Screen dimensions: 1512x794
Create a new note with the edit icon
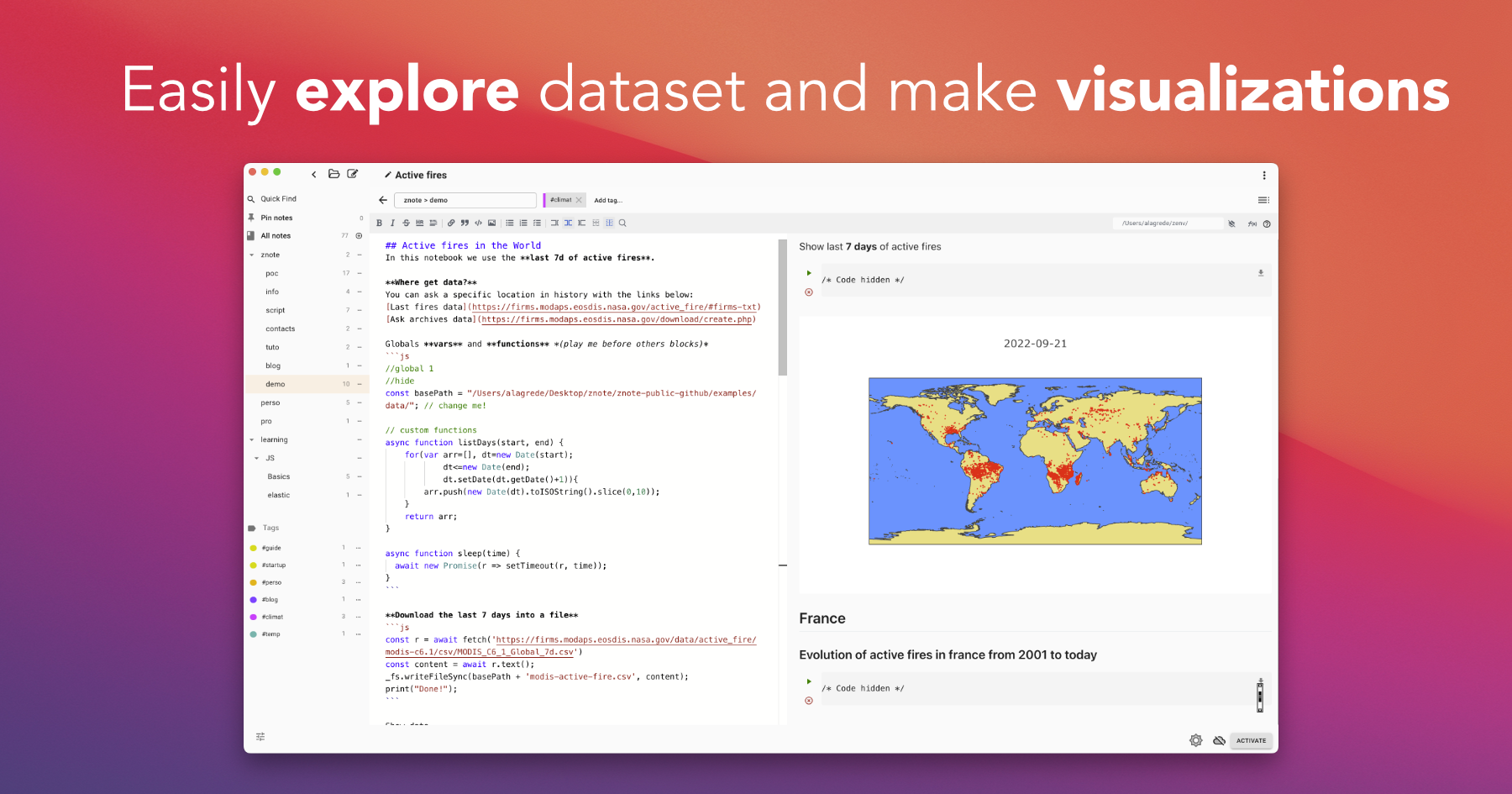[353, 174]
